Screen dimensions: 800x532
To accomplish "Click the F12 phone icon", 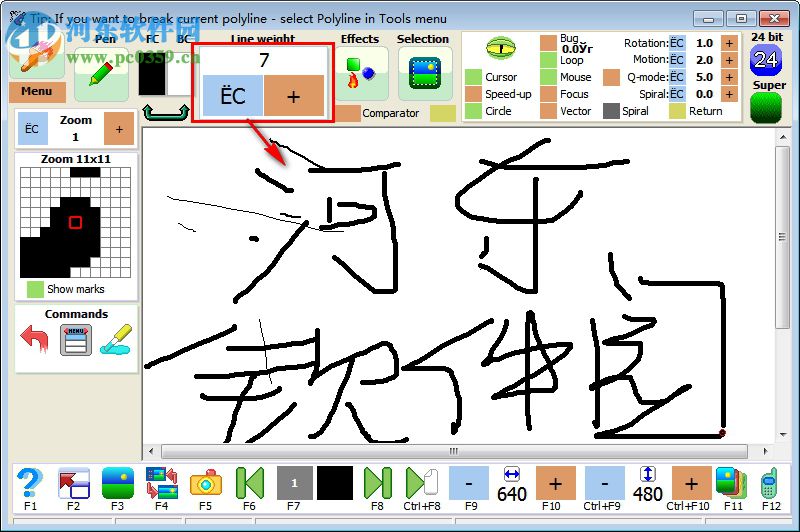I will click(x=770, y=483).
